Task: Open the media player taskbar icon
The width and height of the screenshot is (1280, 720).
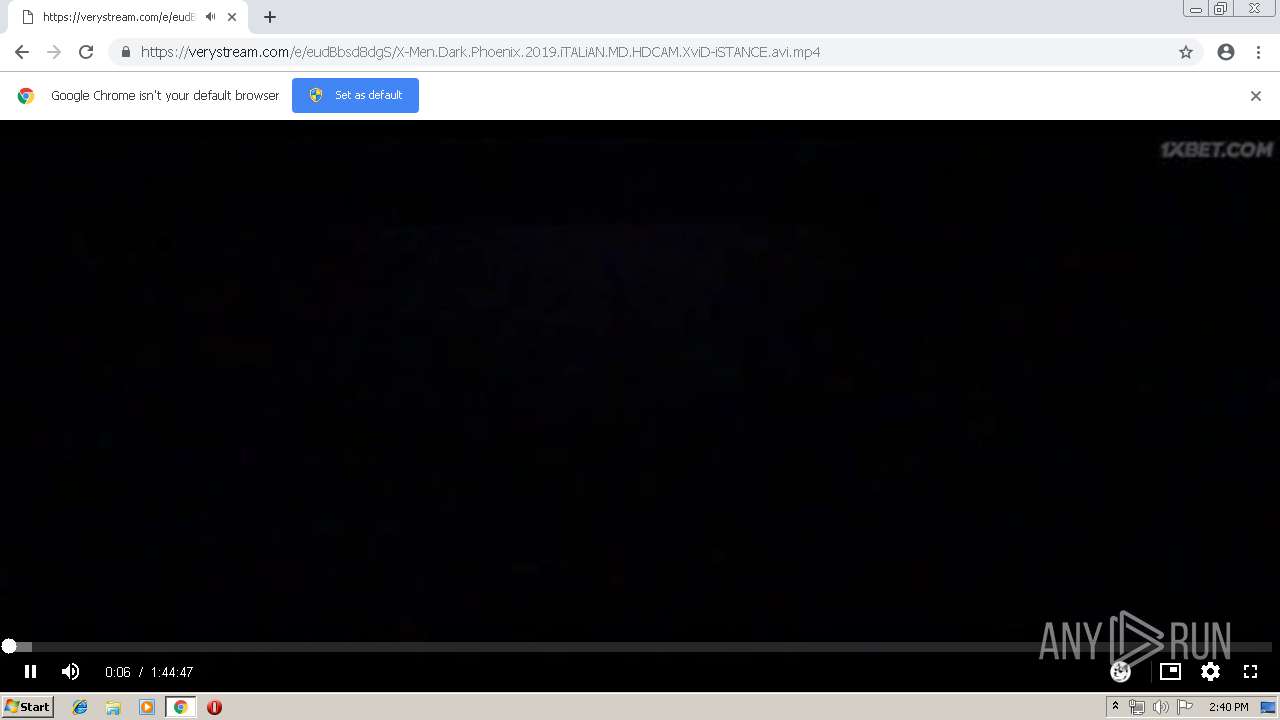Action: 147,707
